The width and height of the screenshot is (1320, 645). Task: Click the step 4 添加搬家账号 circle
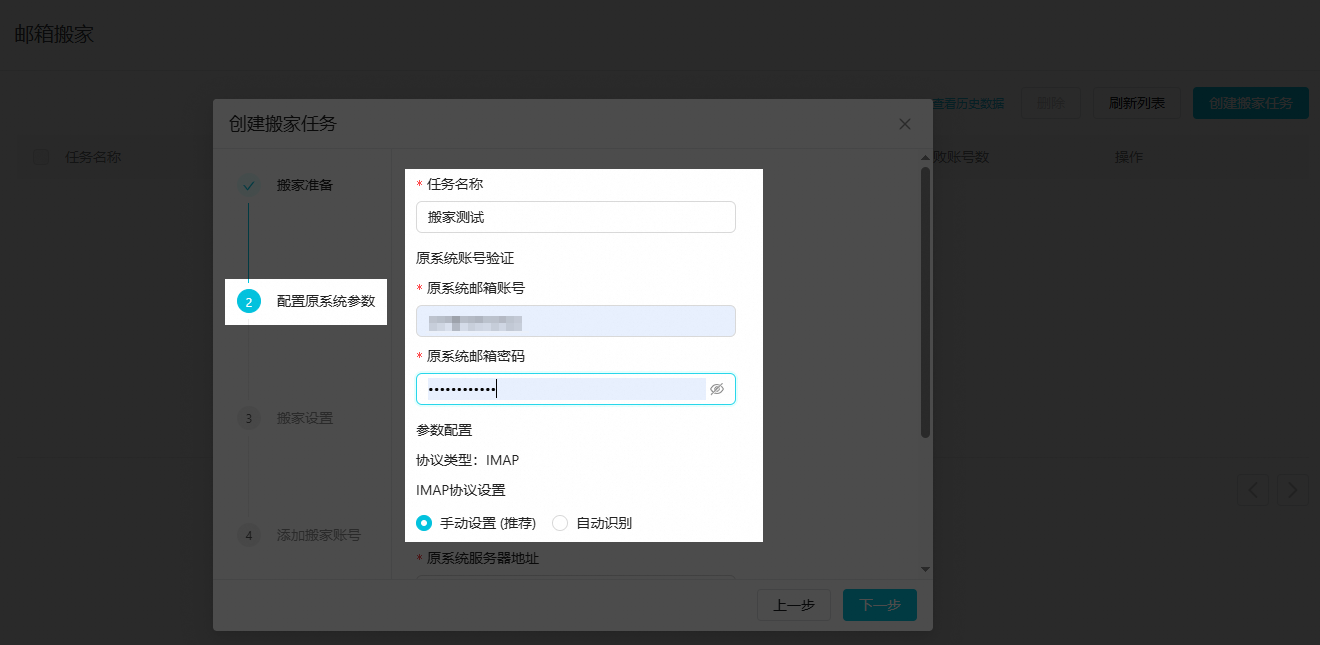tap(249, 535)
